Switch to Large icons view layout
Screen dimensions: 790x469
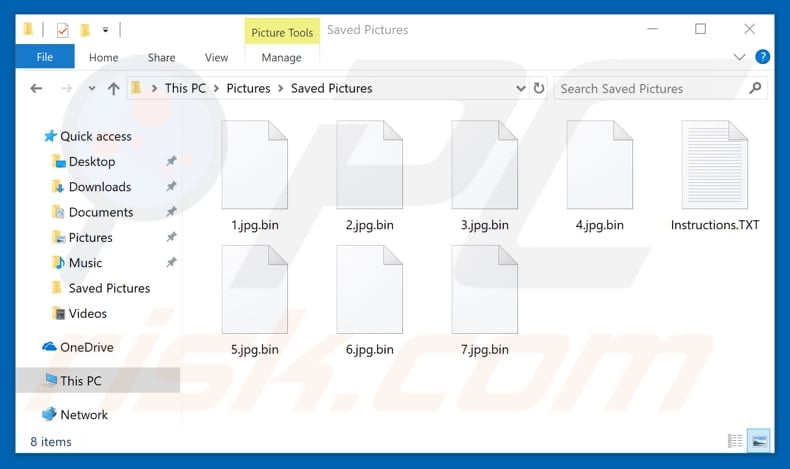[x=759, y=441]
